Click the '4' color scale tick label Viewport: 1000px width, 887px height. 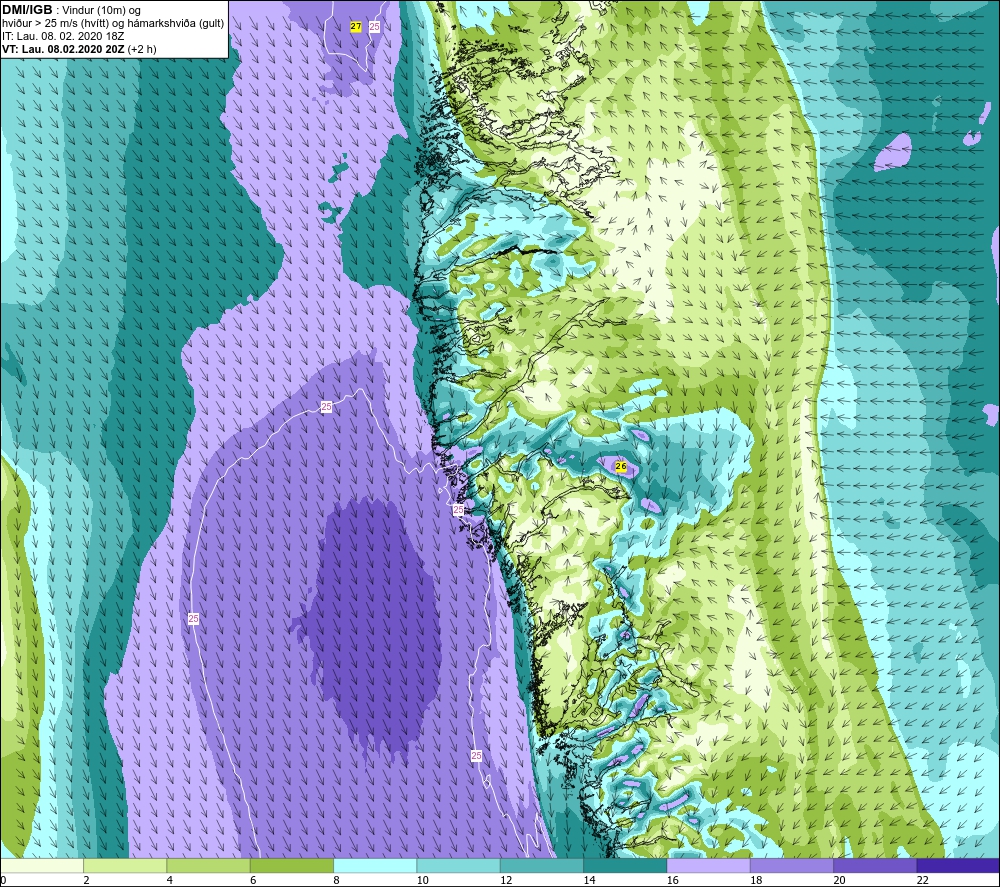170,880
